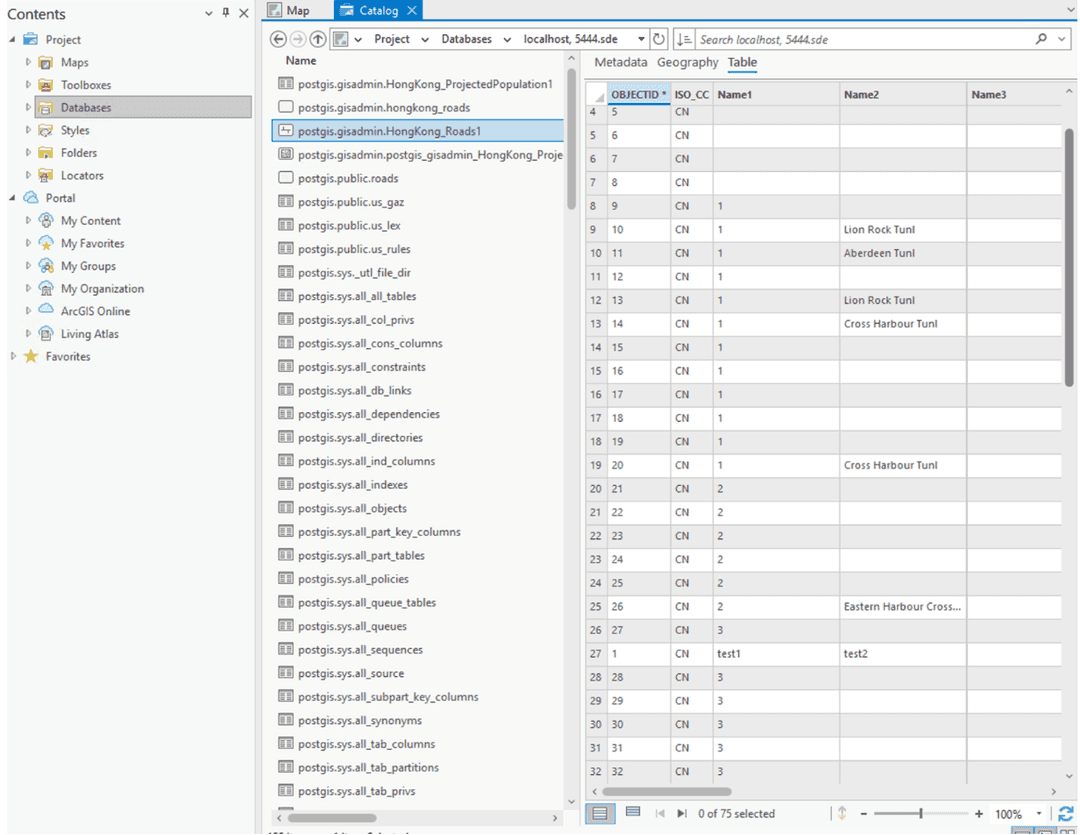Open the Geography tab in the details pane
This screenshot has width=1080, height=835.
pos(687,62)
